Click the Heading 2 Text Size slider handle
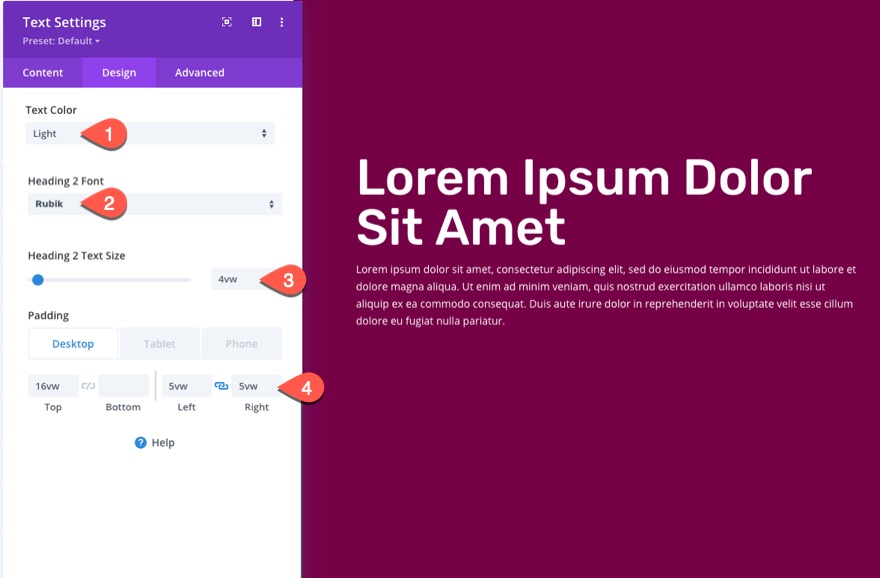The height and width of the screenshot is (578, 880). tap(38, 279)
